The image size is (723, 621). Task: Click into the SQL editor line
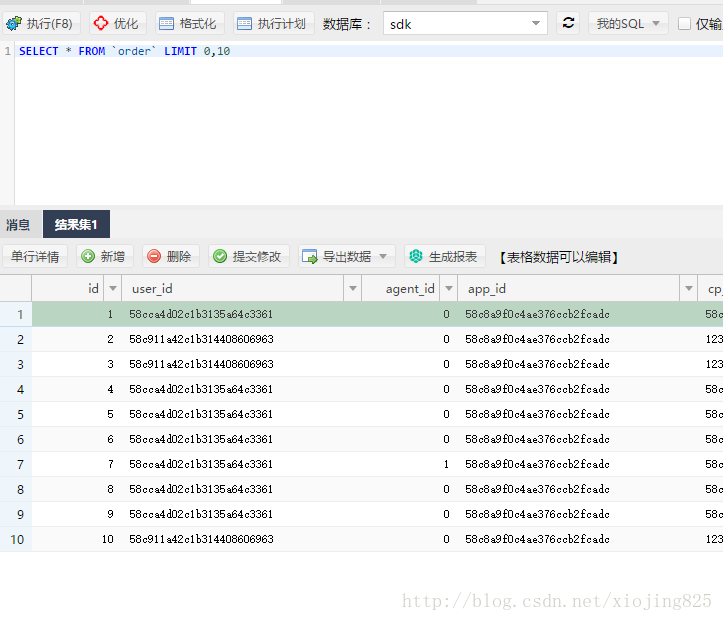[369, 51]
